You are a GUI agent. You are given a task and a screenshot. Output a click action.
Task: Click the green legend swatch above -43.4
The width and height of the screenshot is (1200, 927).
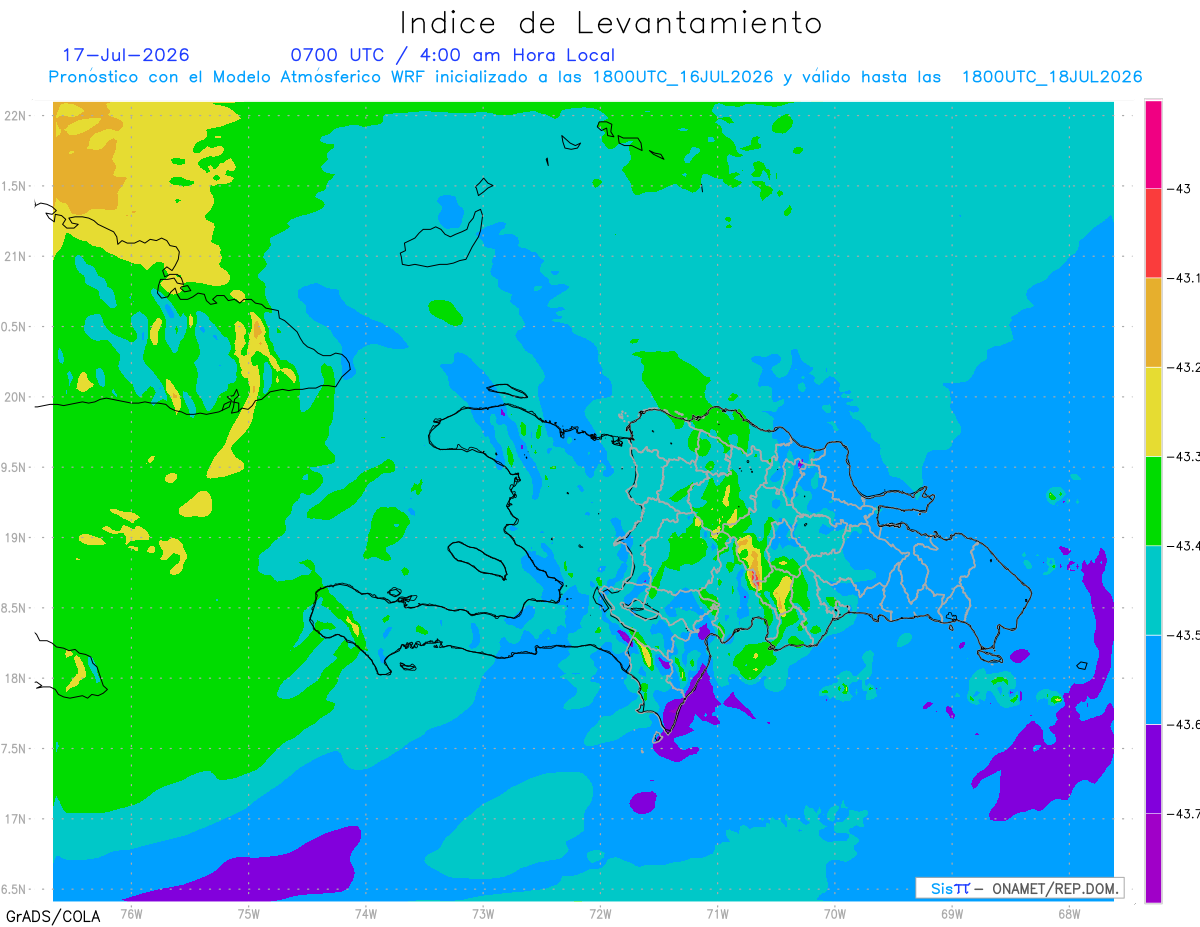[x=1153, y=500]
